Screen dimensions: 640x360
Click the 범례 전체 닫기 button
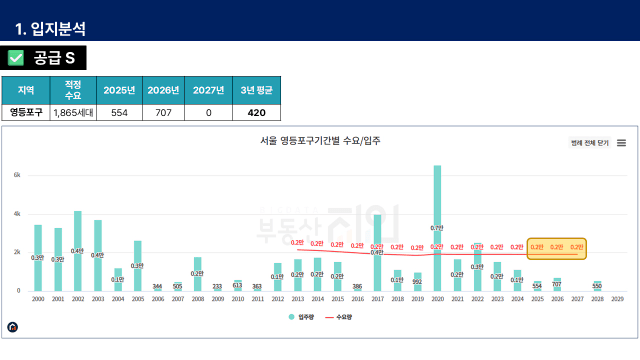[x=590, y=143]
